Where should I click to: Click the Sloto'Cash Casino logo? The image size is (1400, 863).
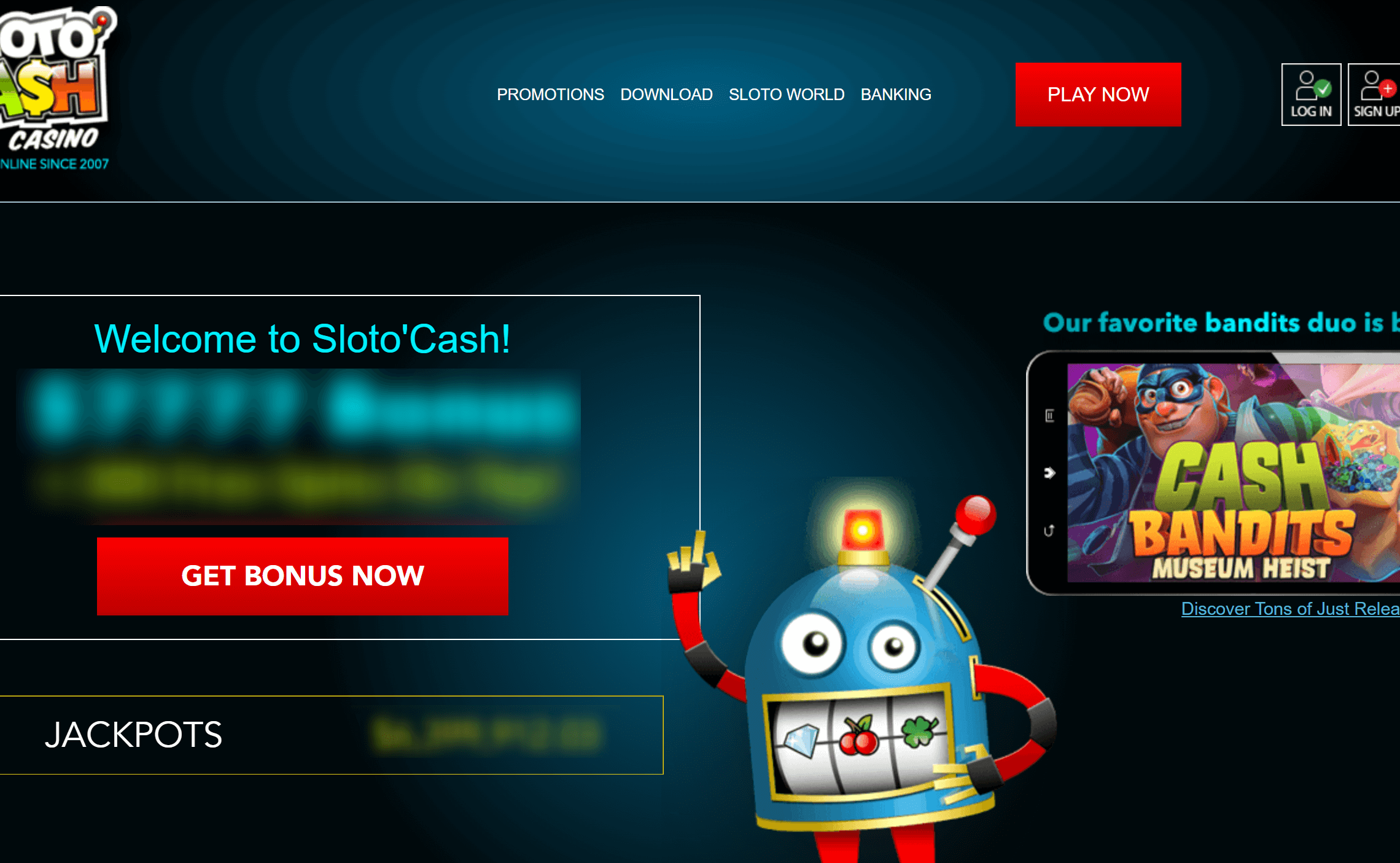click(x=55, y=89)
